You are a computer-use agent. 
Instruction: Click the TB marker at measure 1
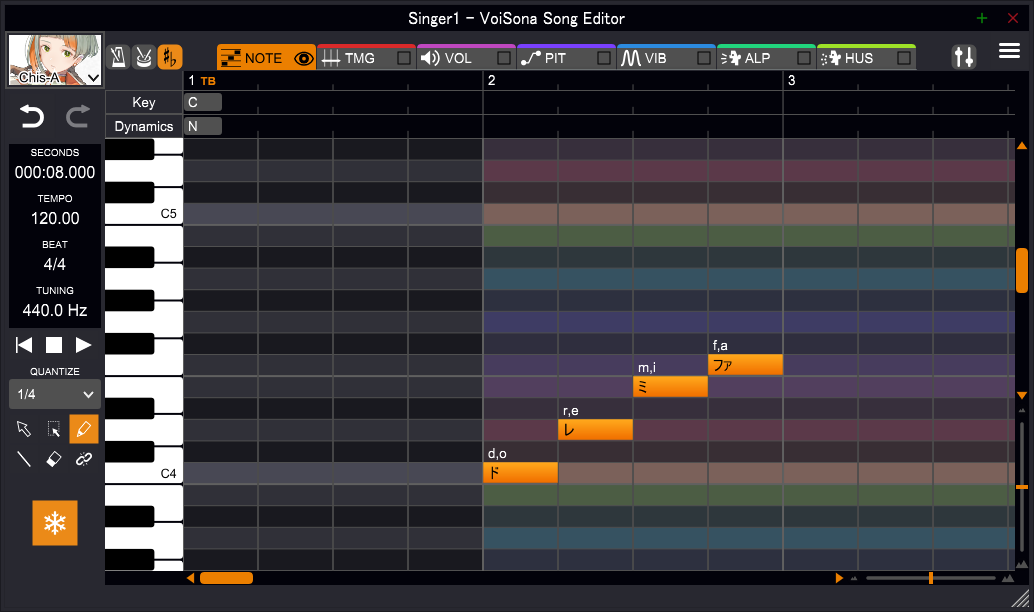[208, 81]
